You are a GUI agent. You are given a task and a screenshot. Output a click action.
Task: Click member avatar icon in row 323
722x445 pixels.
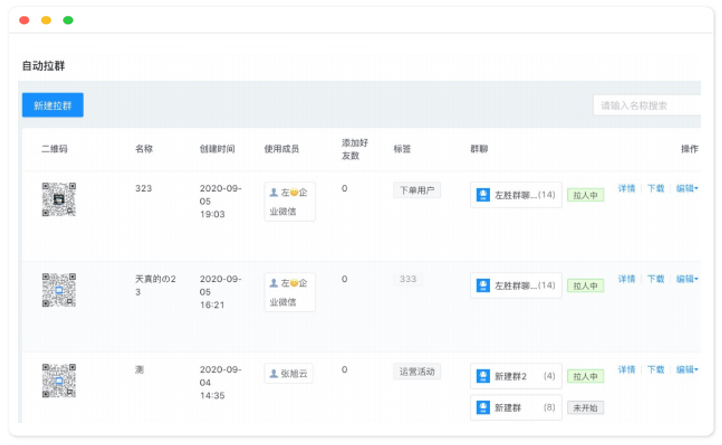[x=274, y=192]
